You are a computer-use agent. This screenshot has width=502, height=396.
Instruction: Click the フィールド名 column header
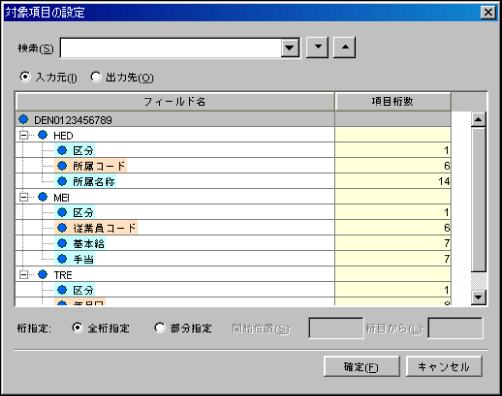point(175,101)
